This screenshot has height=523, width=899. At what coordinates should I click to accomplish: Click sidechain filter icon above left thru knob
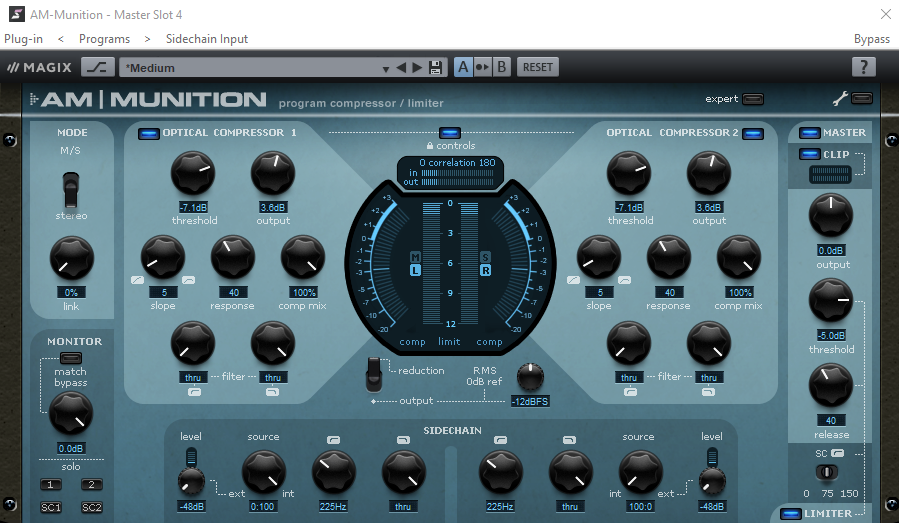pos(403,440)
